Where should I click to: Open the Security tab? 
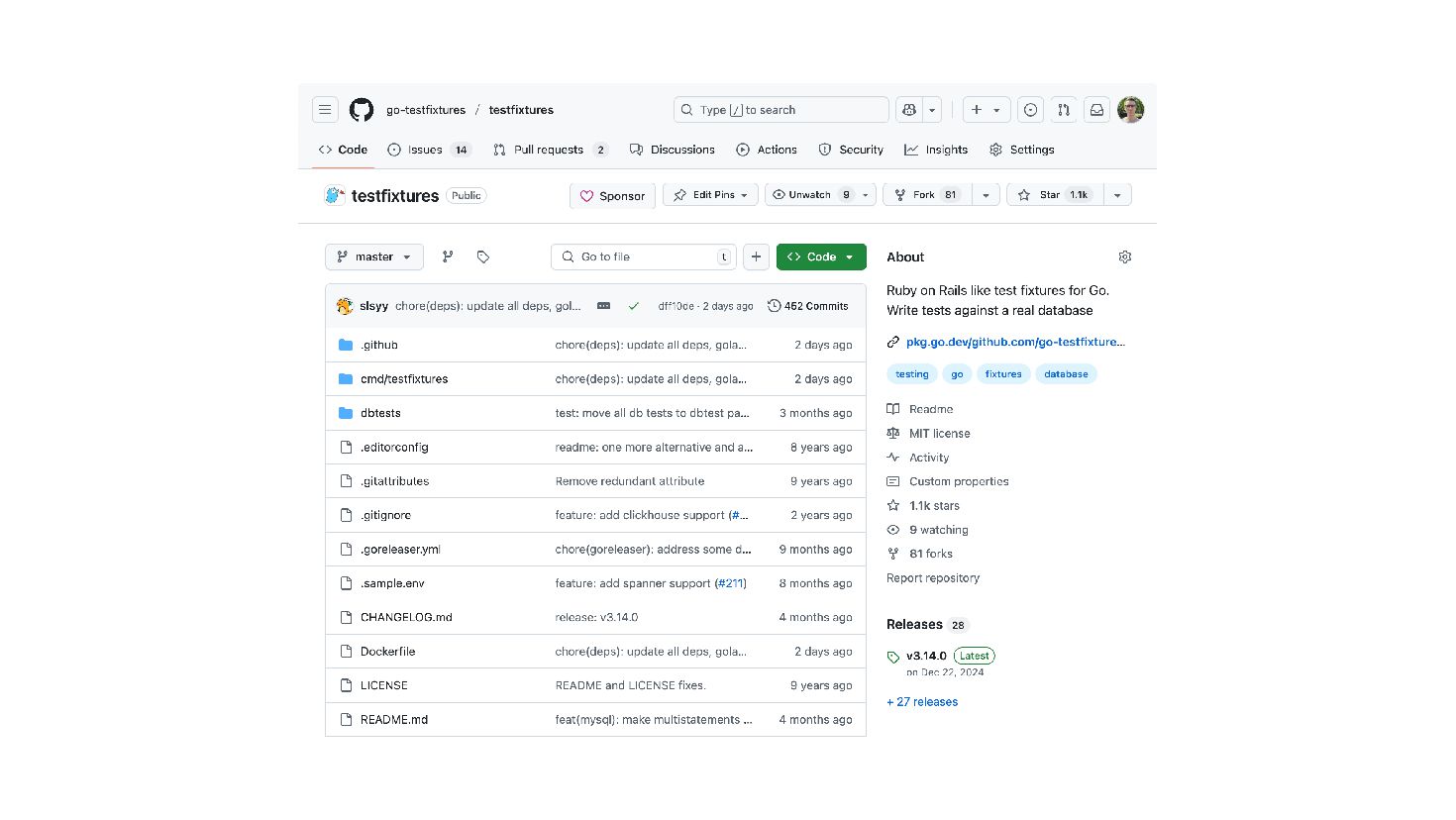point(851,150)
